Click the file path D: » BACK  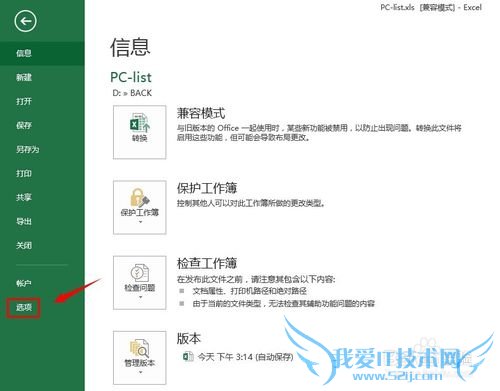tap(132, 93)
